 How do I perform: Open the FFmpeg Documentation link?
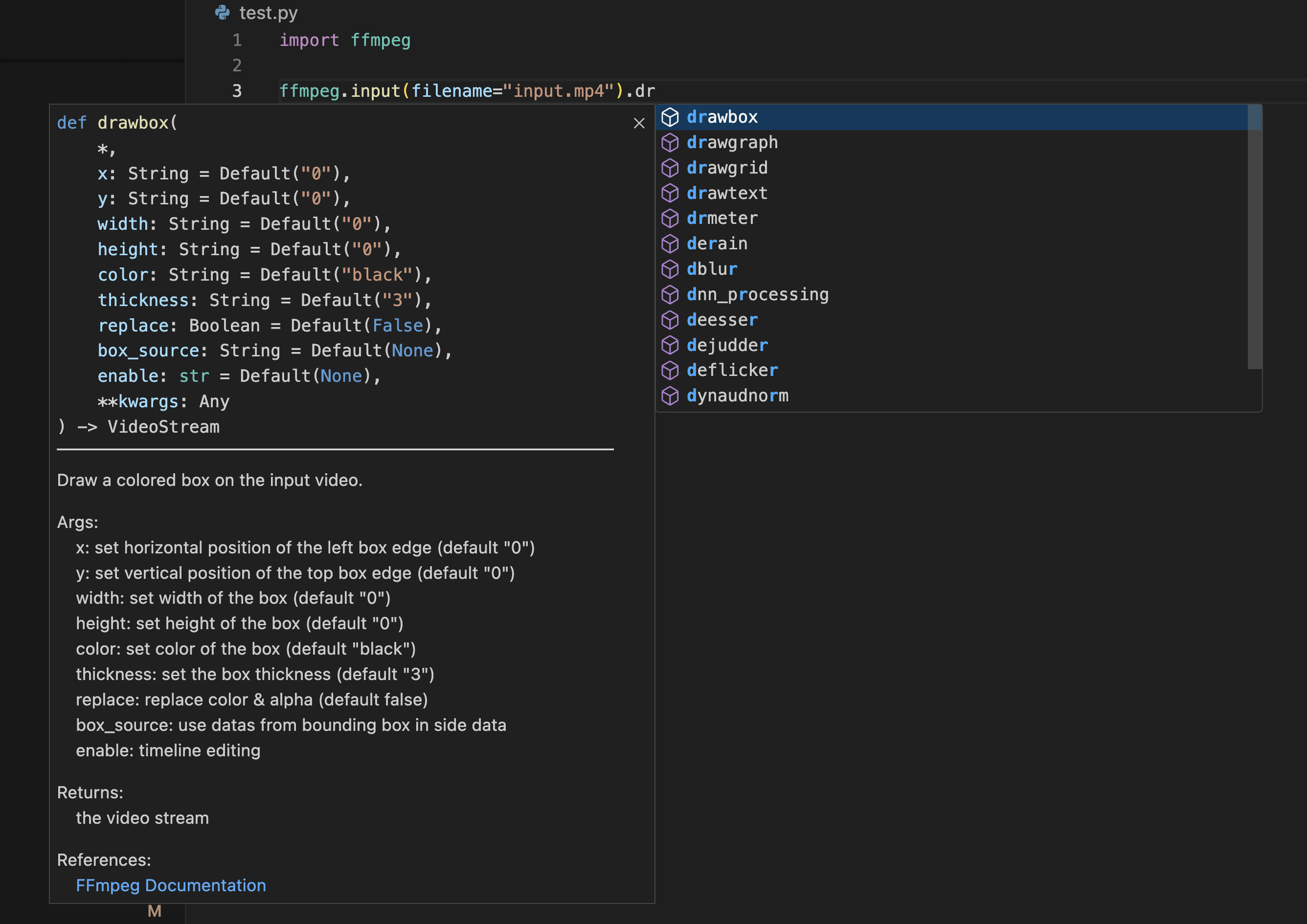(x=170, y=885)
